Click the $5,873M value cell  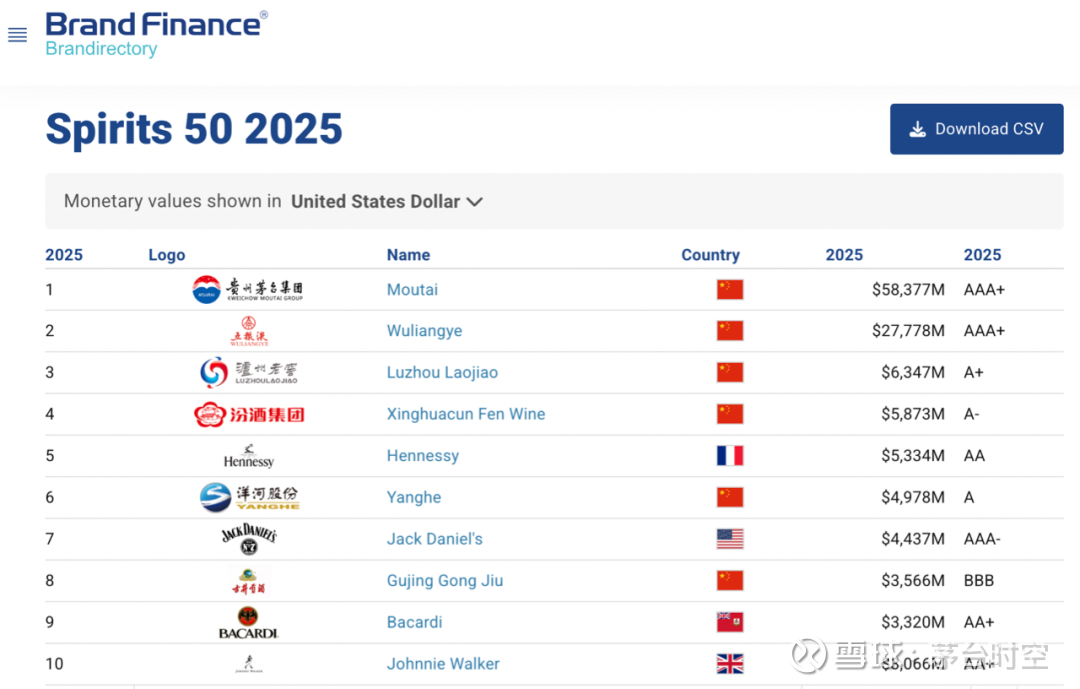[x=913, y=414]
